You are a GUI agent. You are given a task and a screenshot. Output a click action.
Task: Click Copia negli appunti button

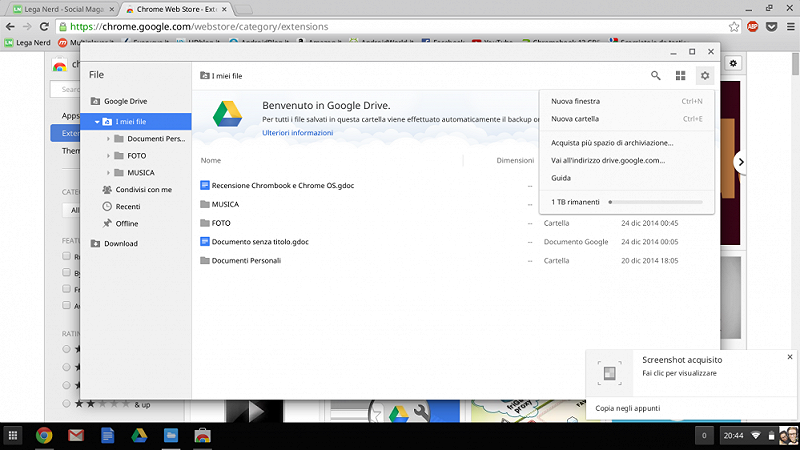[x=628, y=408]
